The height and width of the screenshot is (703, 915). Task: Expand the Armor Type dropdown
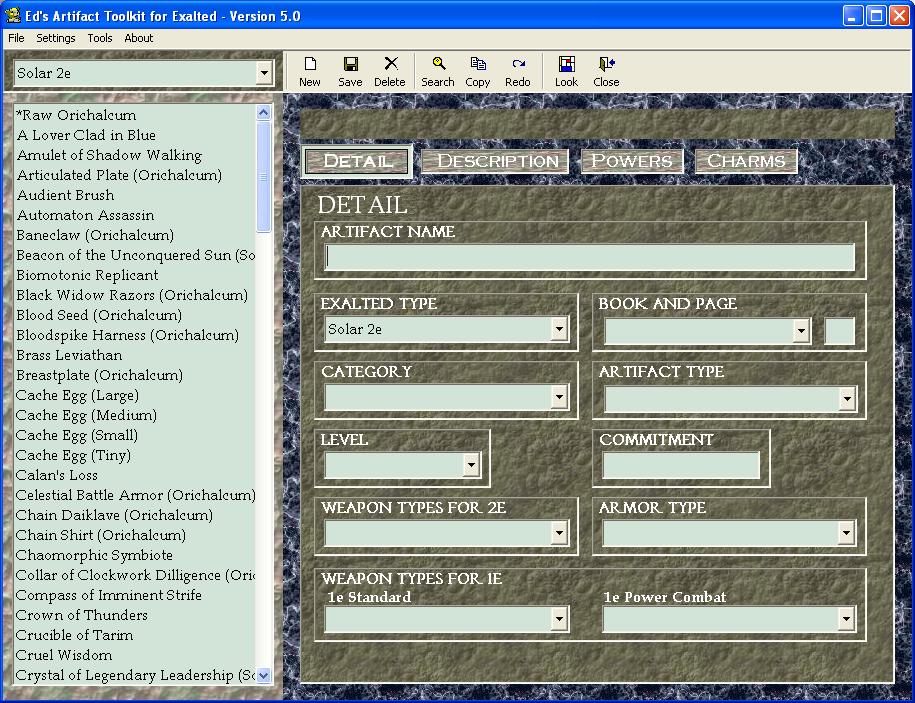click(847, 533)
